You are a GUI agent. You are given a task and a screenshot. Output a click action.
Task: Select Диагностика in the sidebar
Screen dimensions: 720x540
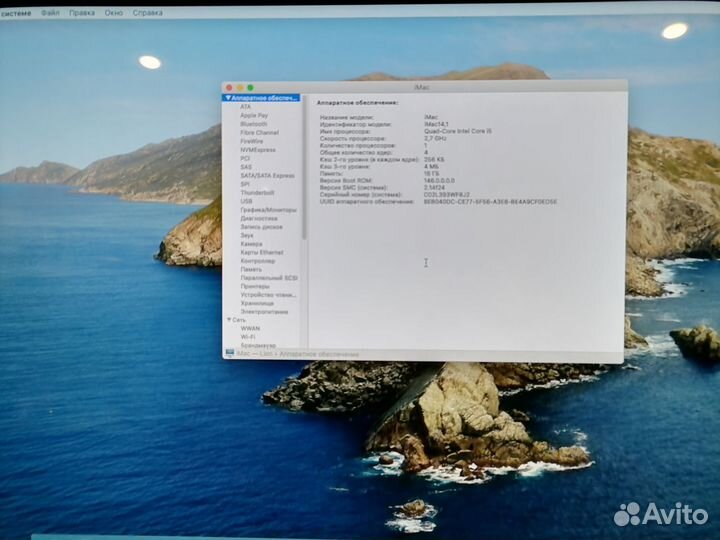tap(259, 219)
